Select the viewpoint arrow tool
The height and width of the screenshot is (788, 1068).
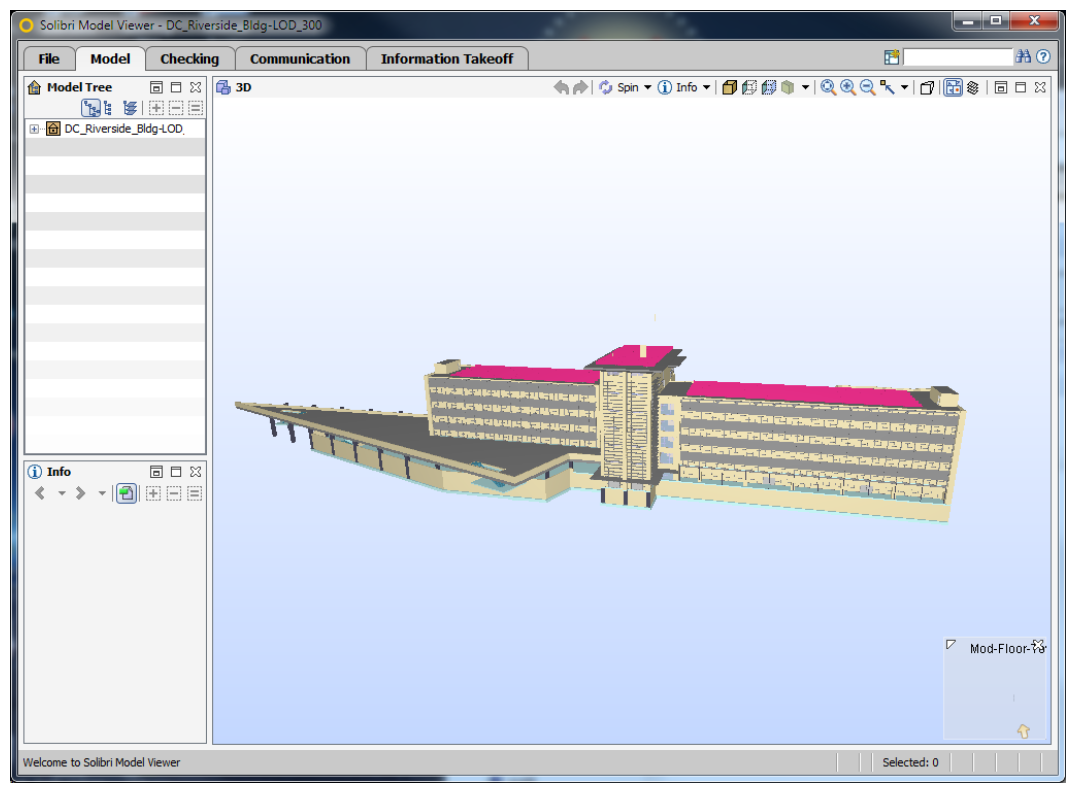pyautogui.click(x=887, y=87)
